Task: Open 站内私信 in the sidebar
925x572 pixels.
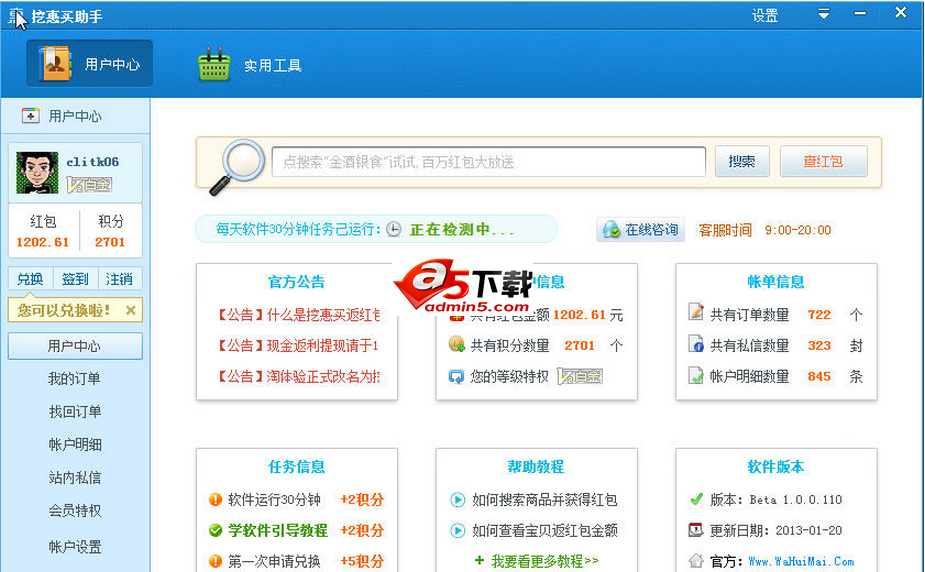Action: coord(75,478)
